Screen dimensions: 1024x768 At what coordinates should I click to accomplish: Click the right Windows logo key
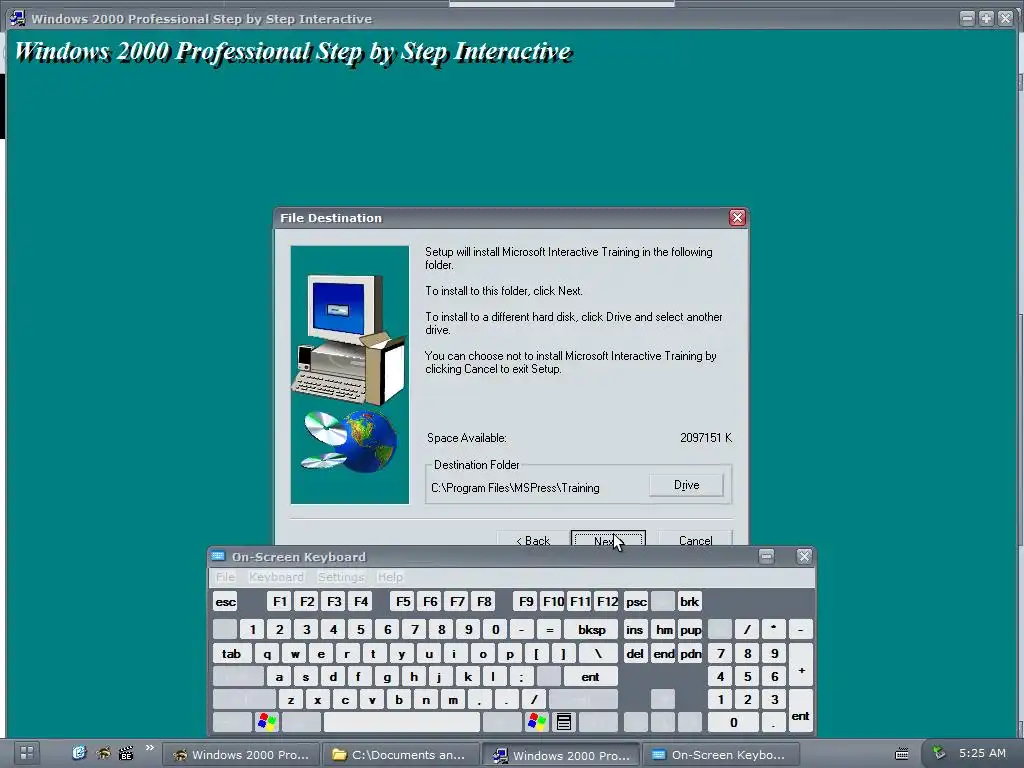coord(536,722)
